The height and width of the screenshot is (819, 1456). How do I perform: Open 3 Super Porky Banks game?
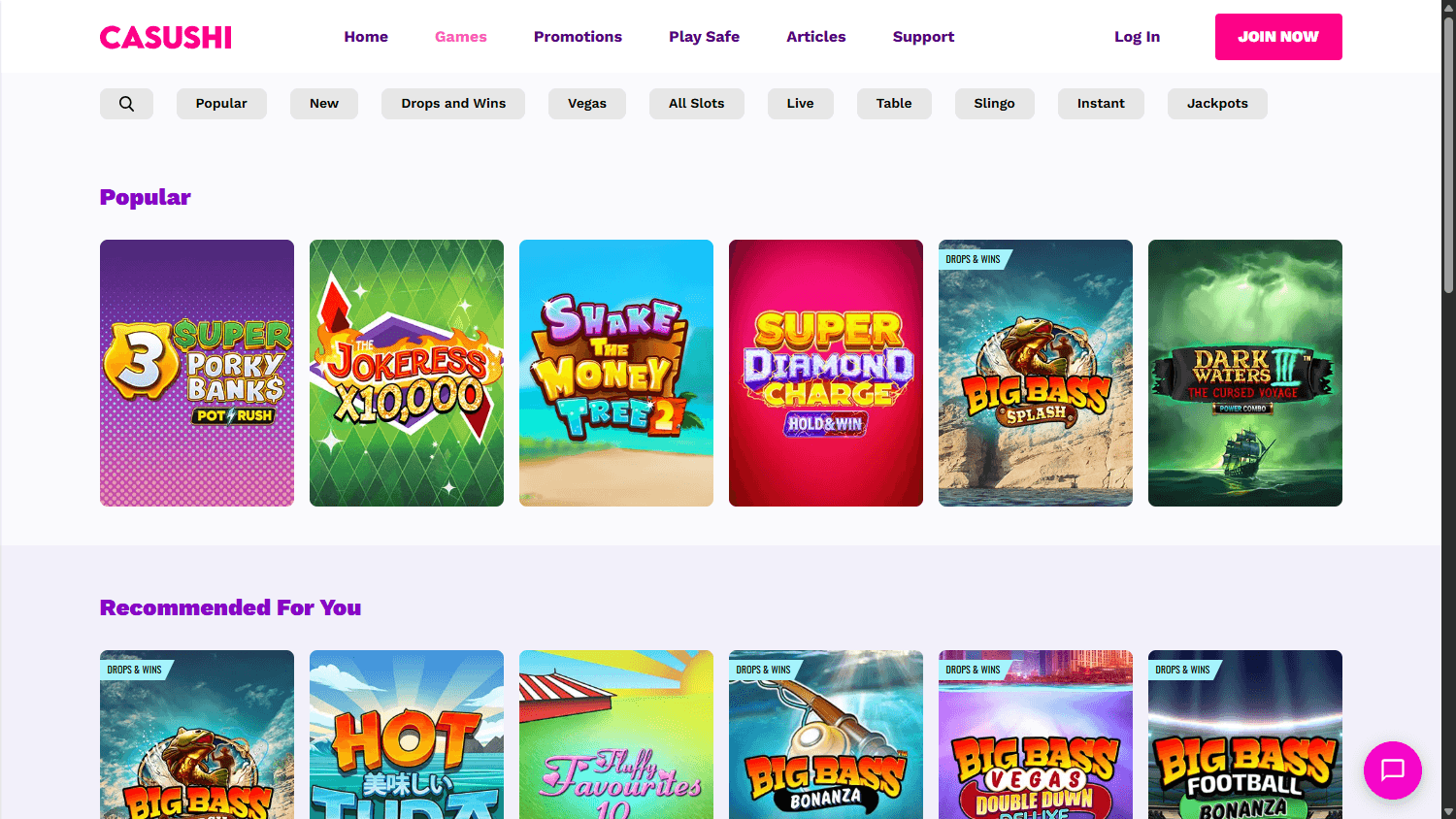[x=197, y=373]
